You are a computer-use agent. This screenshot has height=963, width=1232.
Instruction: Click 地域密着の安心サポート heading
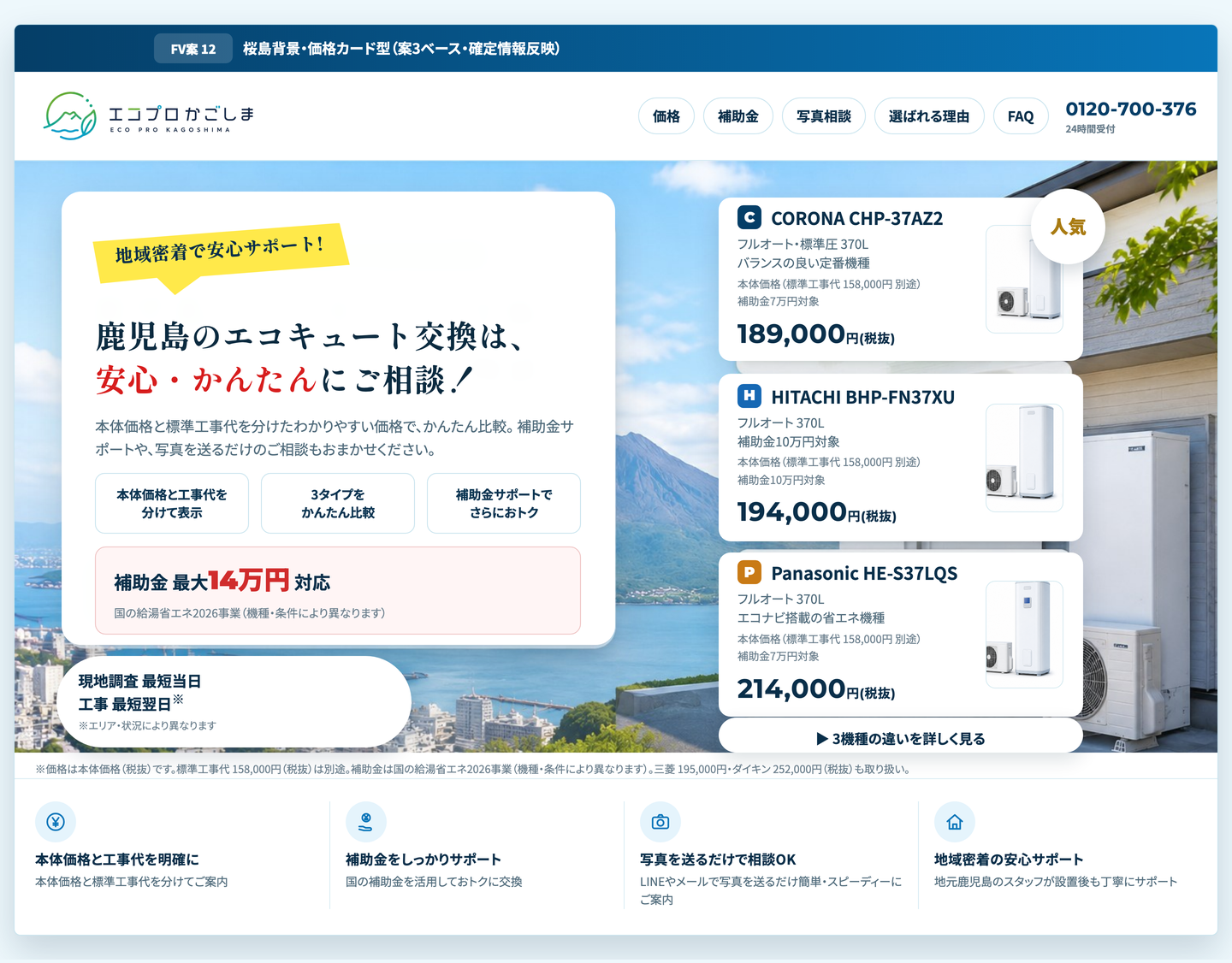[1009, 860]
